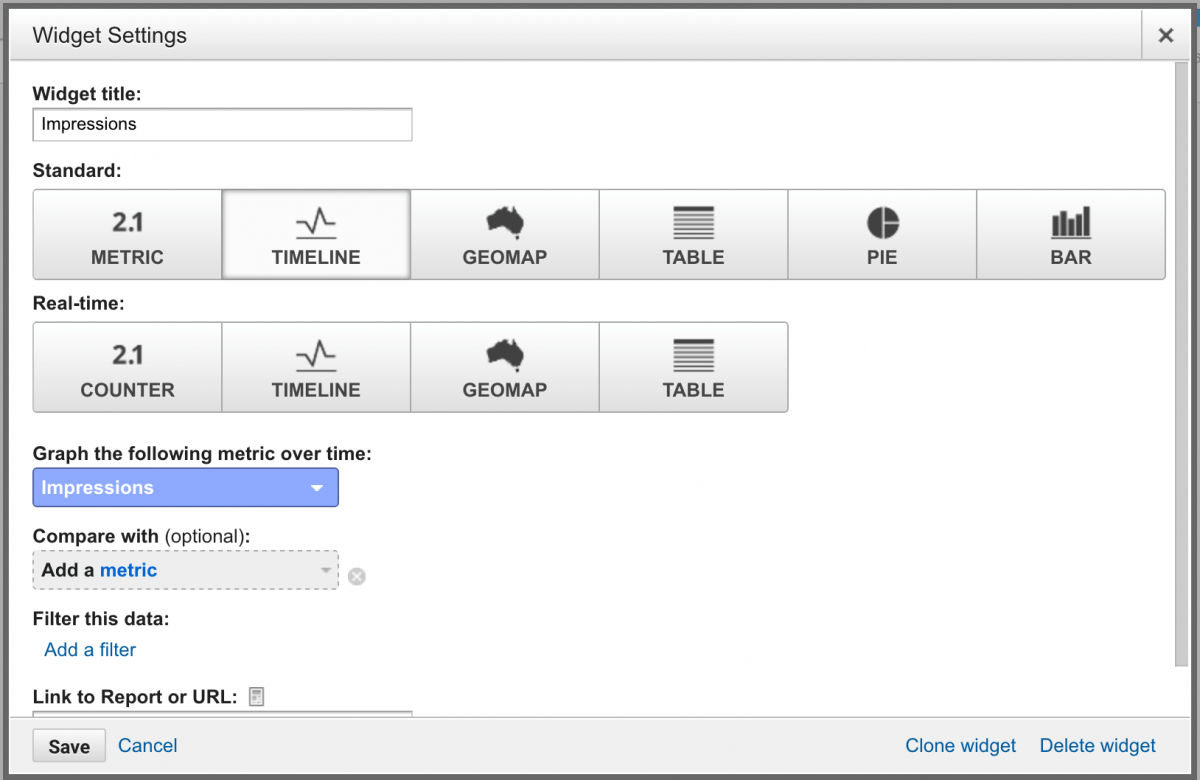Open the Impressions metric dropdown

(x=186, y=488)
